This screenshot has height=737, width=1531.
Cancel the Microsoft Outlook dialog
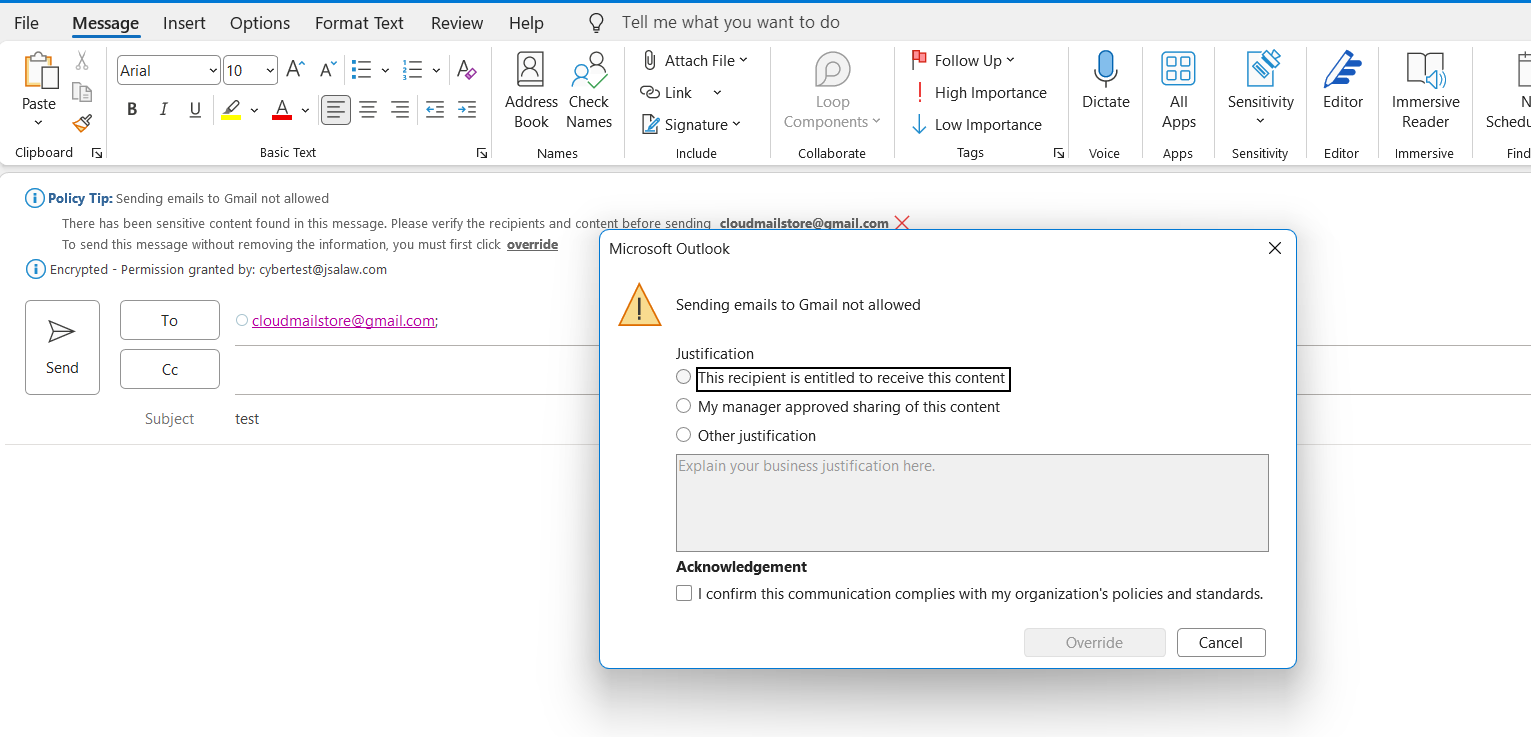[1221, 643]
